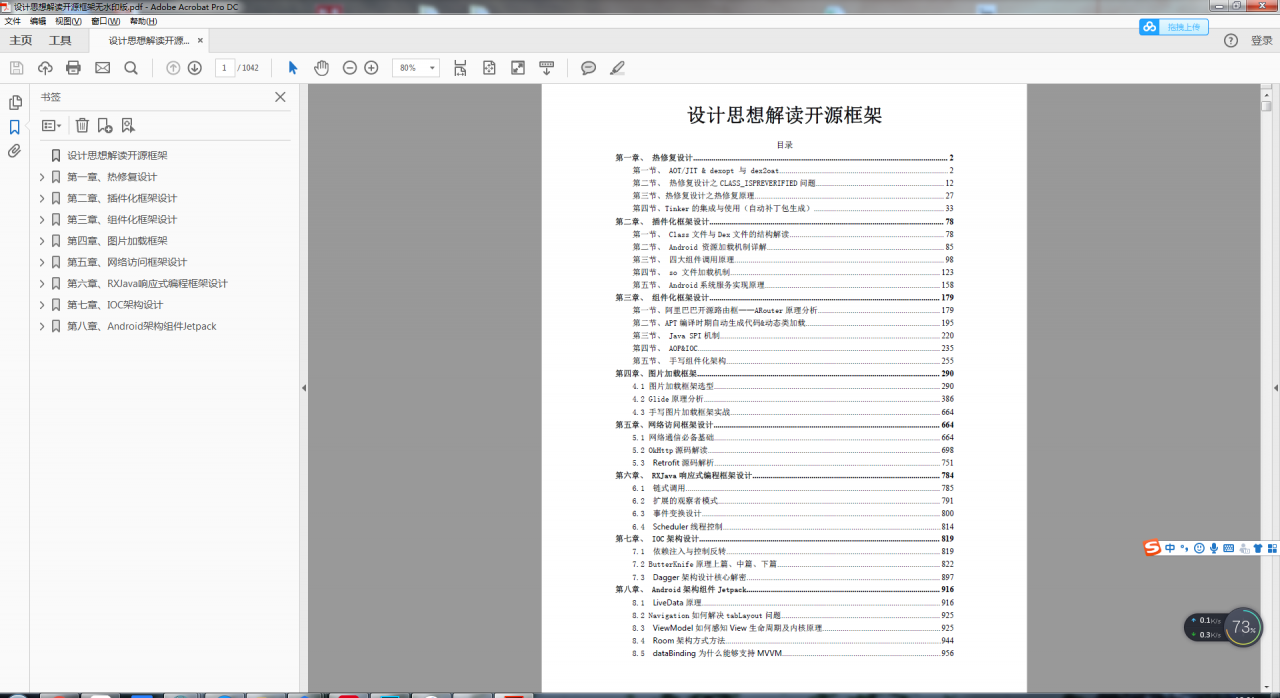Delete the selected bookmark with the trash icon
Image resolution: width=1280 pixels, height=698 pixels.
(x=82, y=125)
